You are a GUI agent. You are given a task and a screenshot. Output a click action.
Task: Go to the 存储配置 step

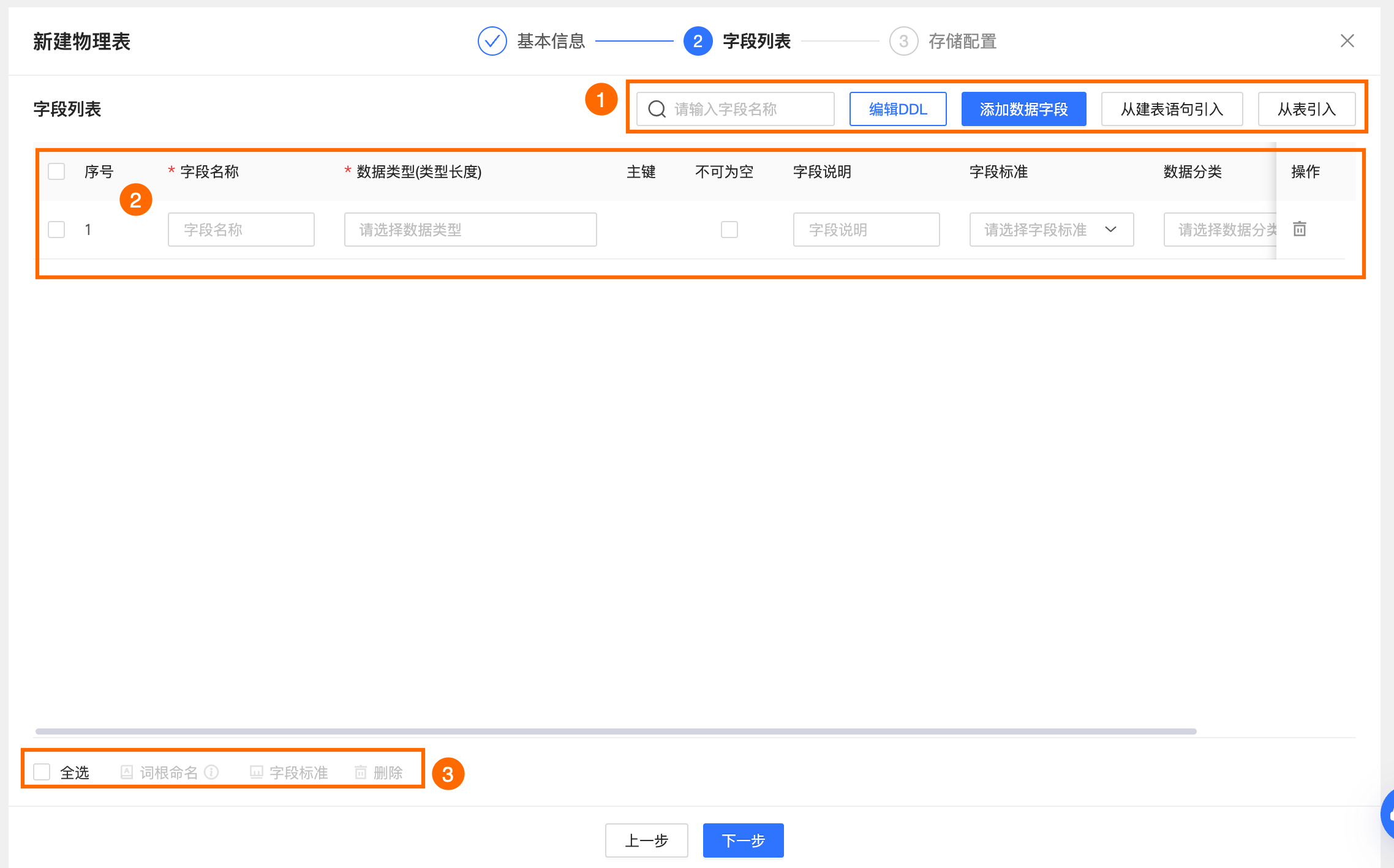pyautogui.click(x=943, y=41)
